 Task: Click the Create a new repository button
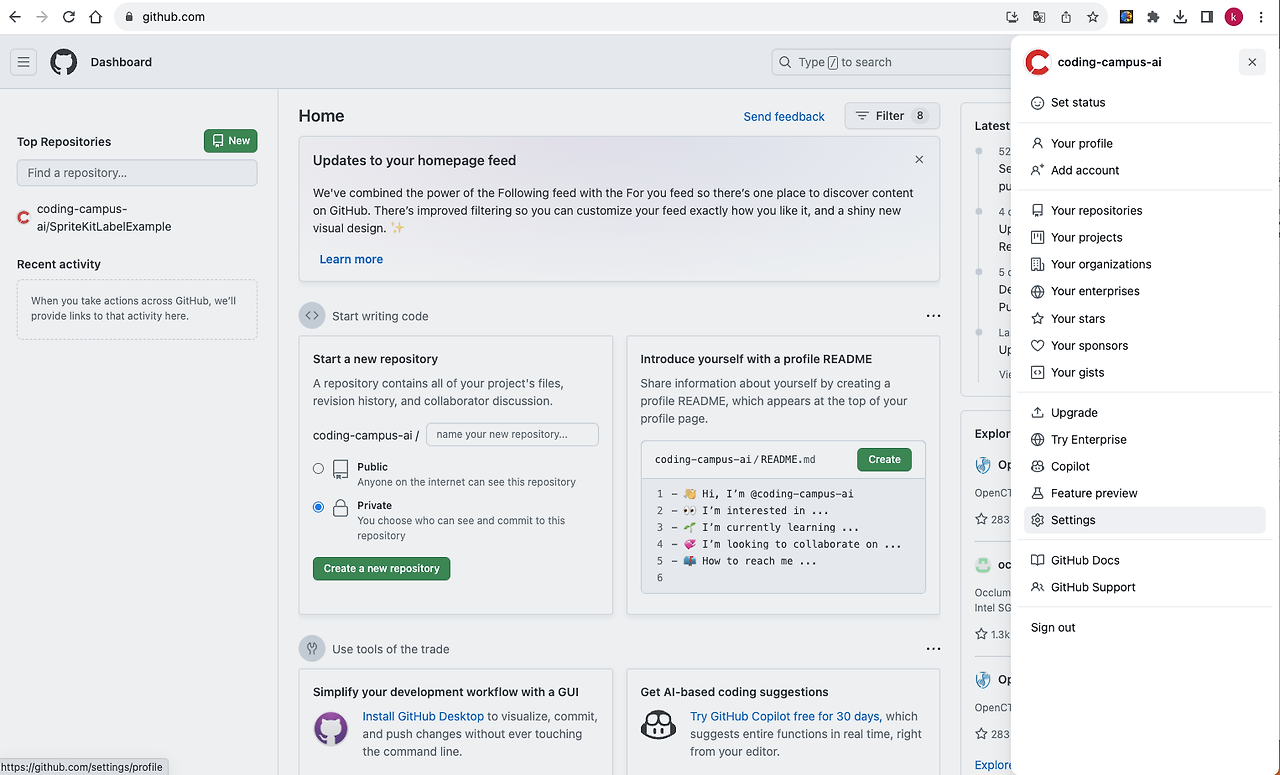click(381, 568)
